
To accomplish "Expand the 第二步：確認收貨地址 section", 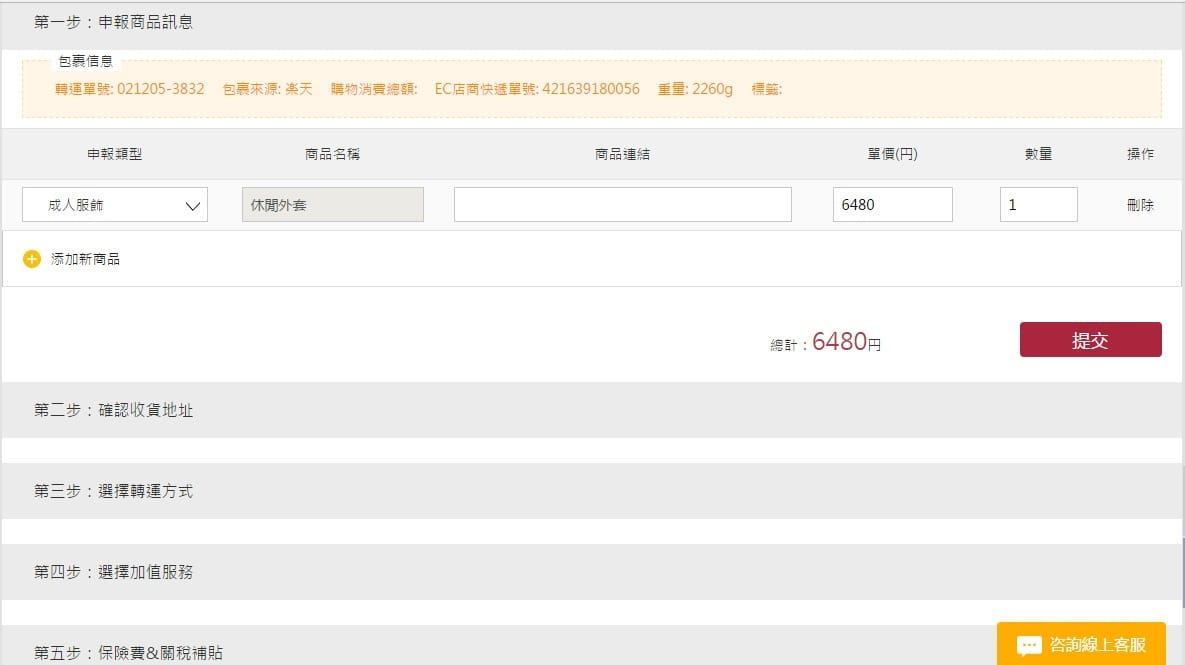I will [114, 410].
